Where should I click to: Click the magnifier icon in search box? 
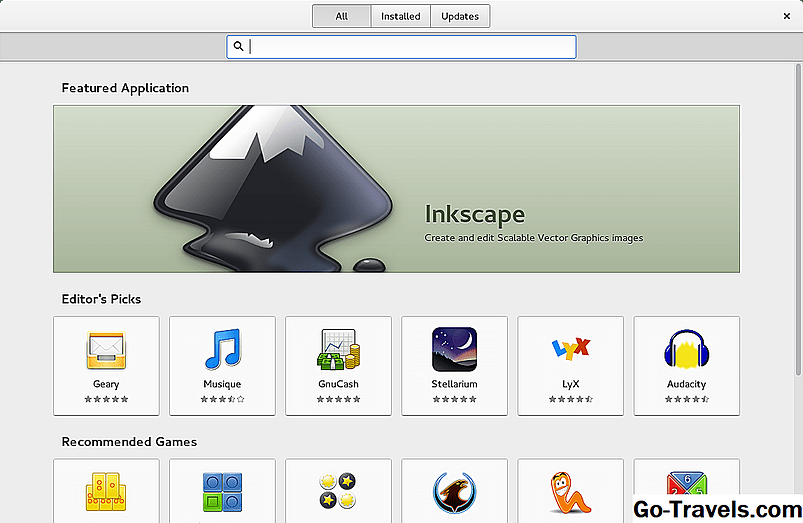(238, 47)
